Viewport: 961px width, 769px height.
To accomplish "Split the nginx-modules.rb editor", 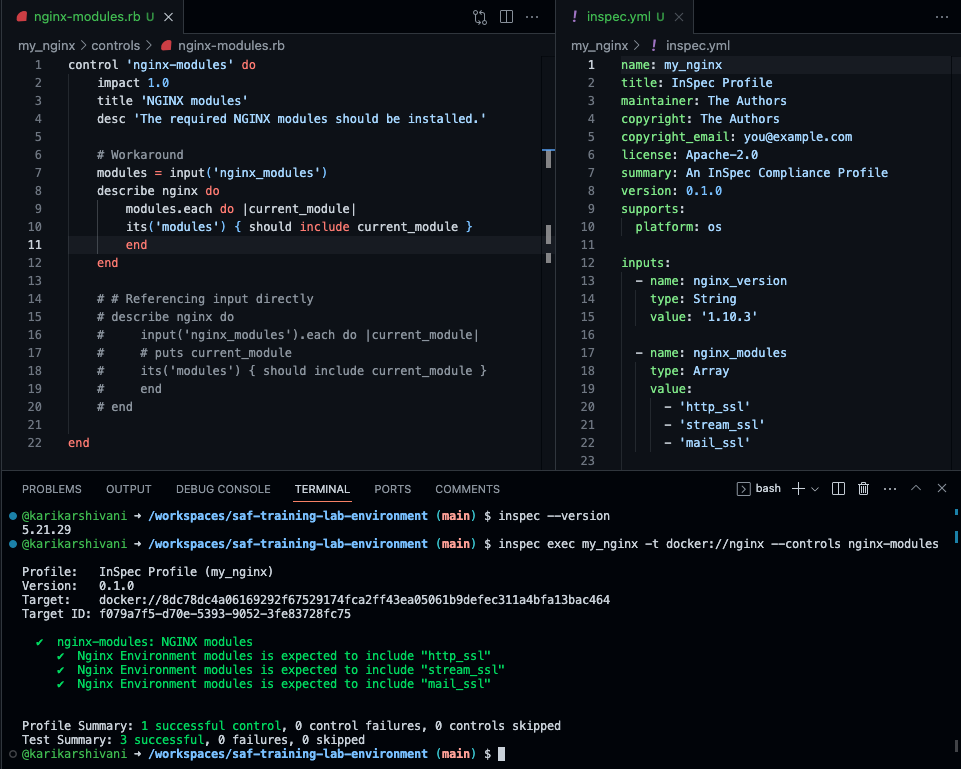I will 505,17.
